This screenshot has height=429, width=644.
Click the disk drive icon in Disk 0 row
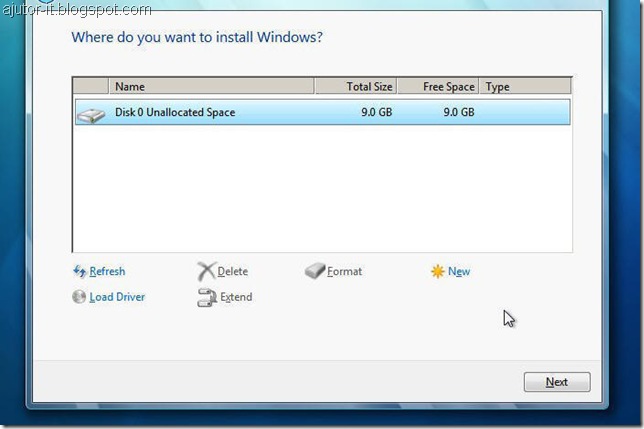(x=91, y=115)
